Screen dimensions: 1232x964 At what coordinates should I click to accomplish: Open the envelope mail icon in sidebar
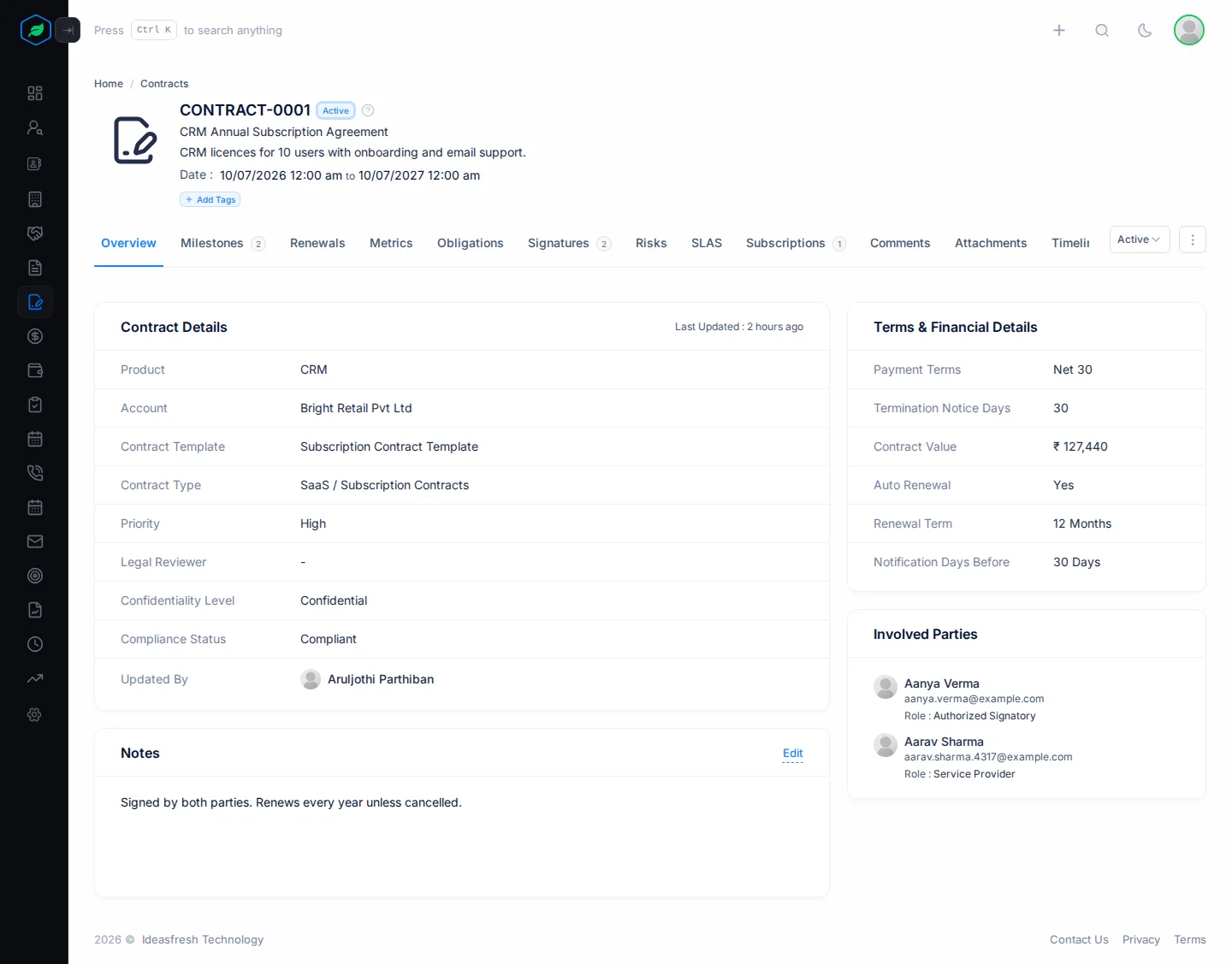(35, 541)
